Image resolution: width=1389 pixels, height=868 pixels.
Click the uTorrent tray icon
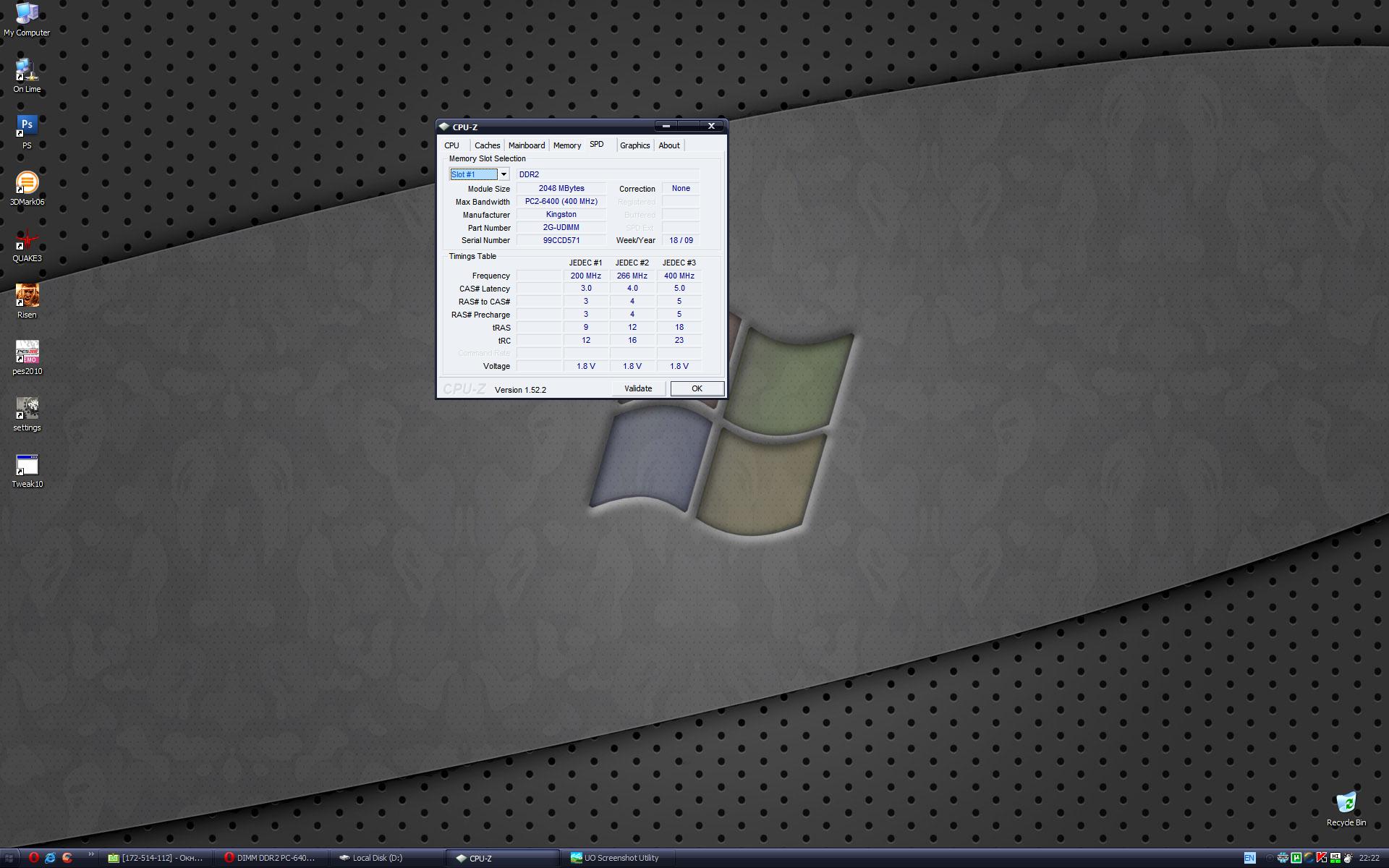pyautogui.click(x=1296, y=858)
